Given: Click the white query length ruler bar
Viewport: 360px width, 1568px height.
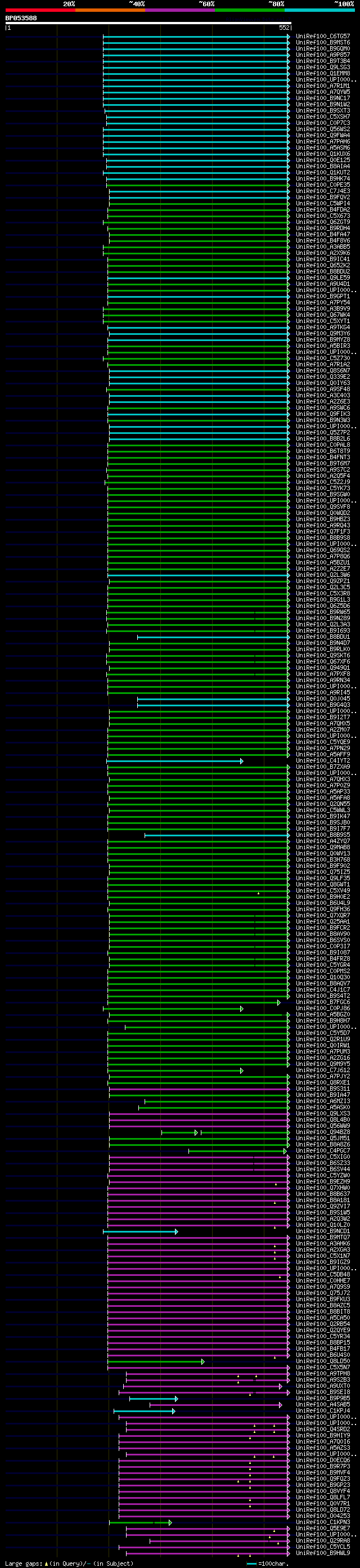Looking at the screenshot, I should click(148, 23).
